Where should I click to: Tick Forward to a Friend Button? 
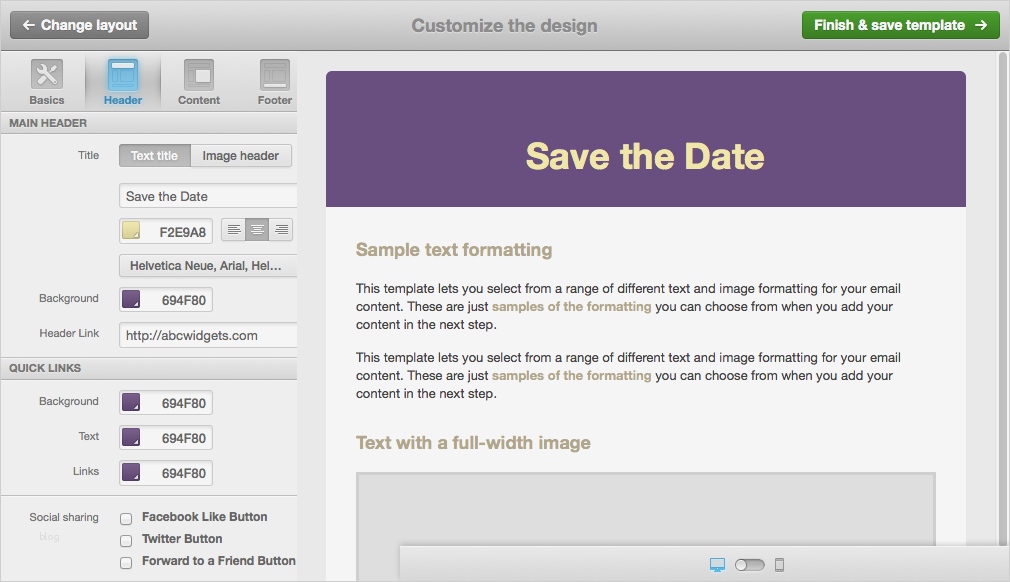click(126, 563)
